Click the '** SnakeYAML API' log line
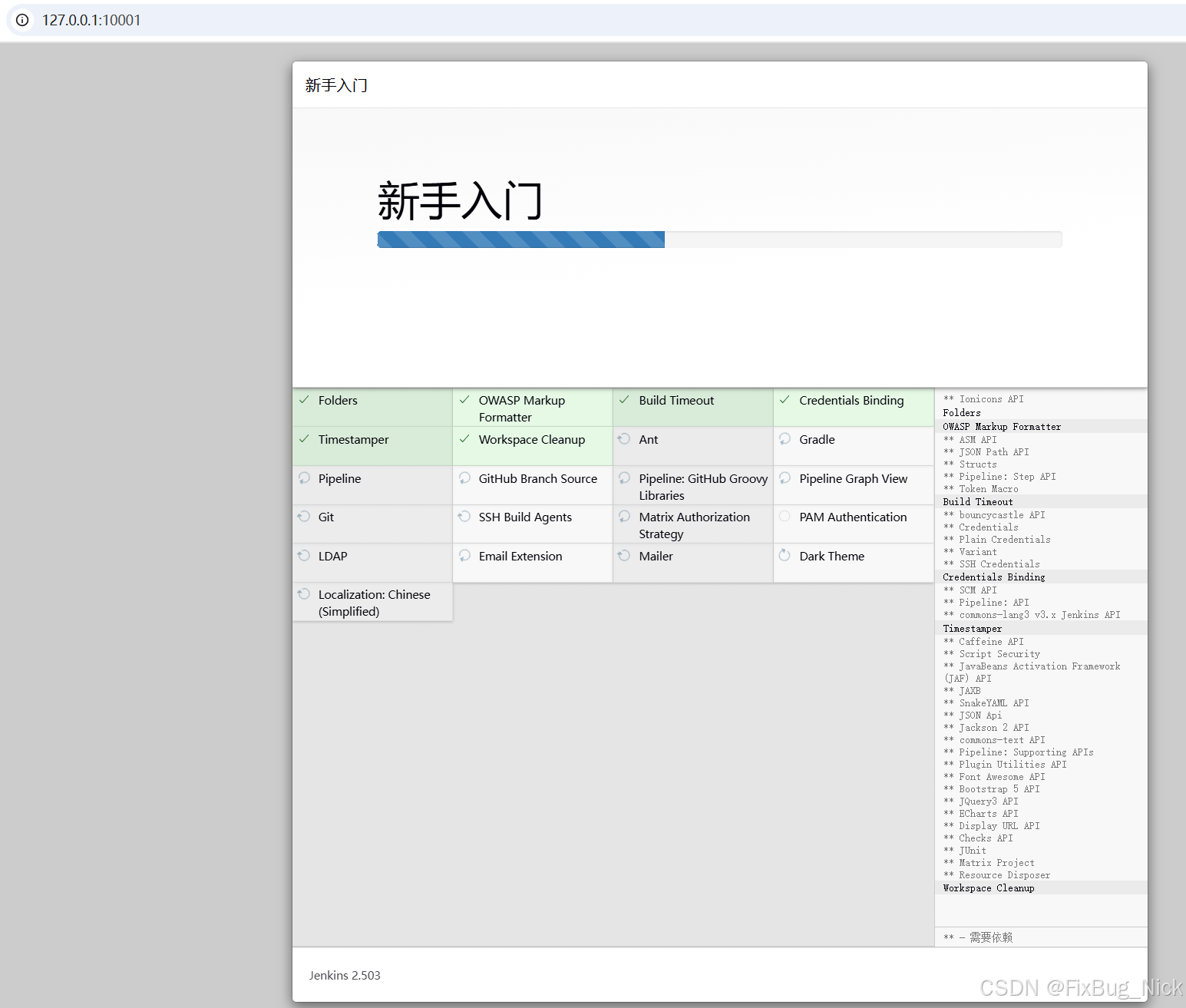This screenshot has width=1186, height=1008. point(986,703)
